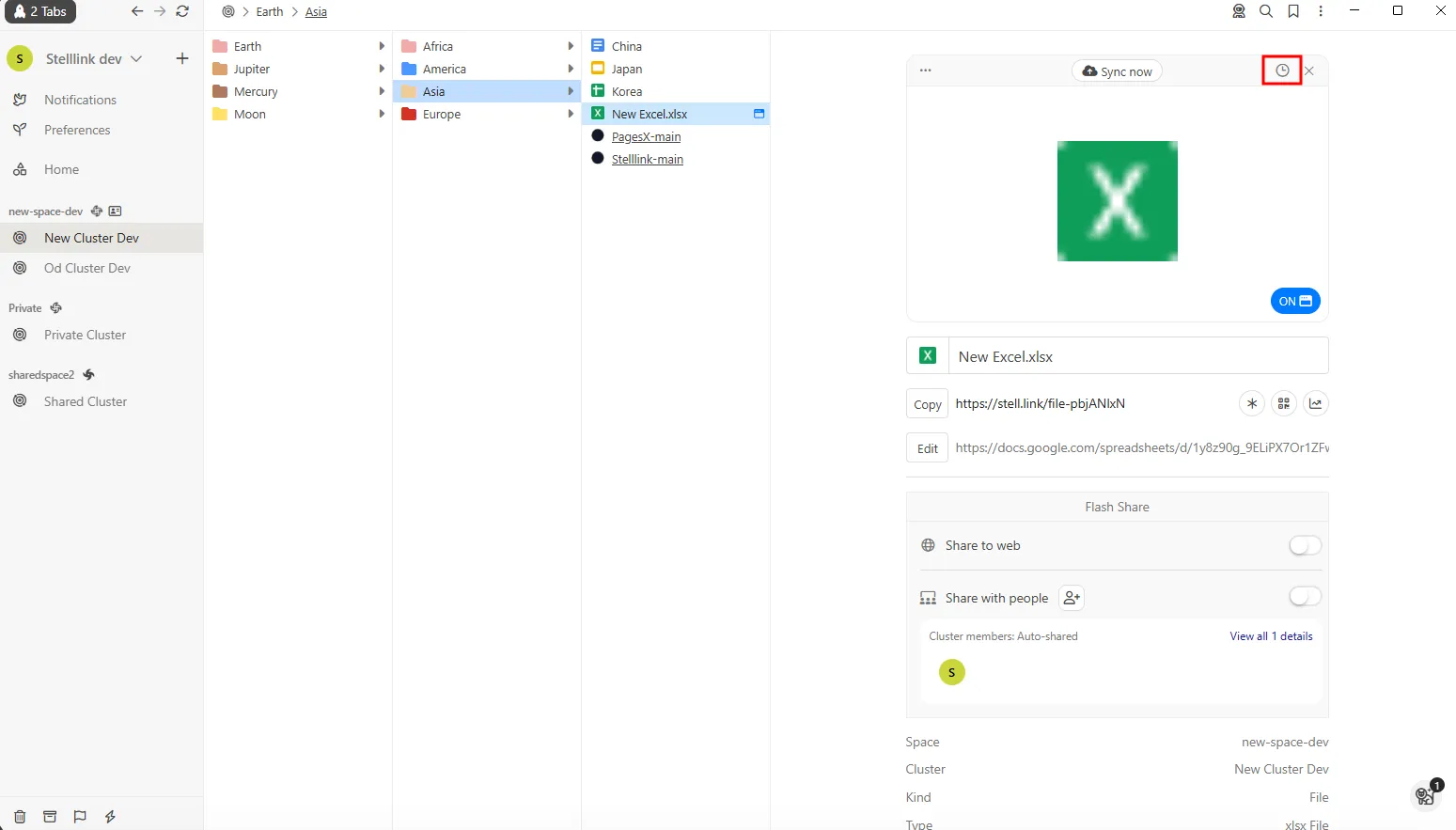Click the plus icon next to Stellink dev
1456x830 pixels.
182,58
